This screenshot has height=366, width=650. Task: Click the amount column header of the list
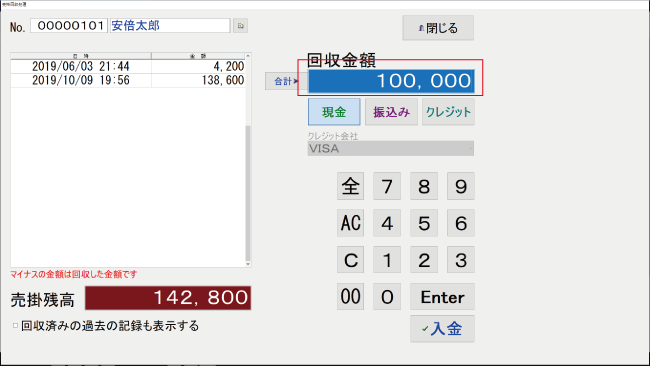click(x=198, y=56)
